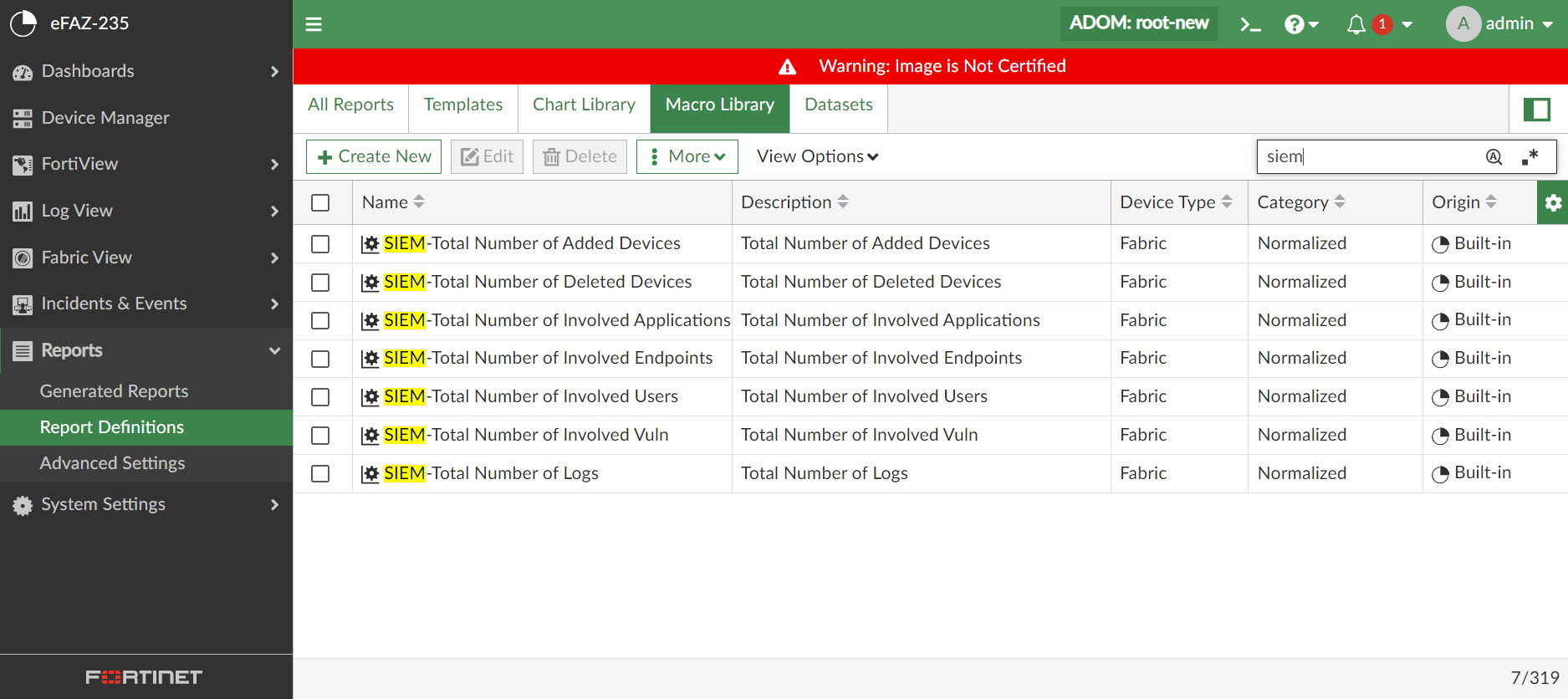Sort by Description column arrows

click(843, 202)
